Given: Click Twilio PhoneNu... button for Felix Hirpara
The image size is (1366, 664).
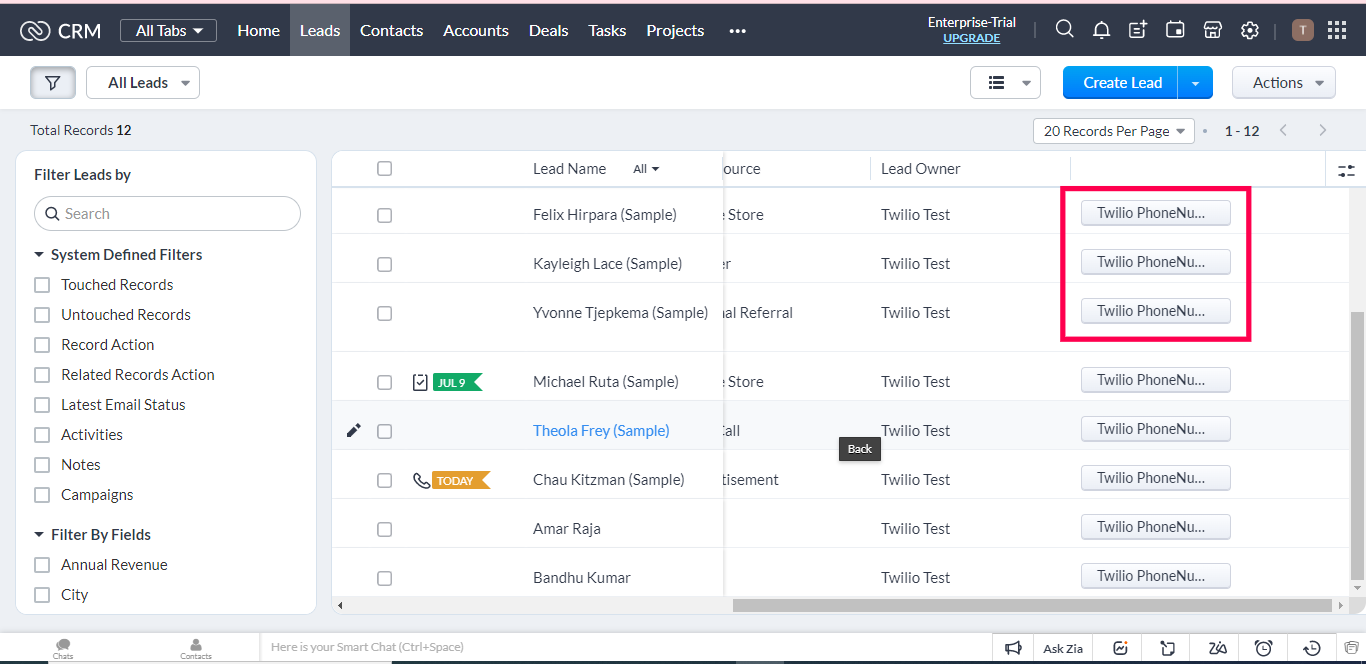Looking at the screenshot, I should click(x=1155, y=213).
